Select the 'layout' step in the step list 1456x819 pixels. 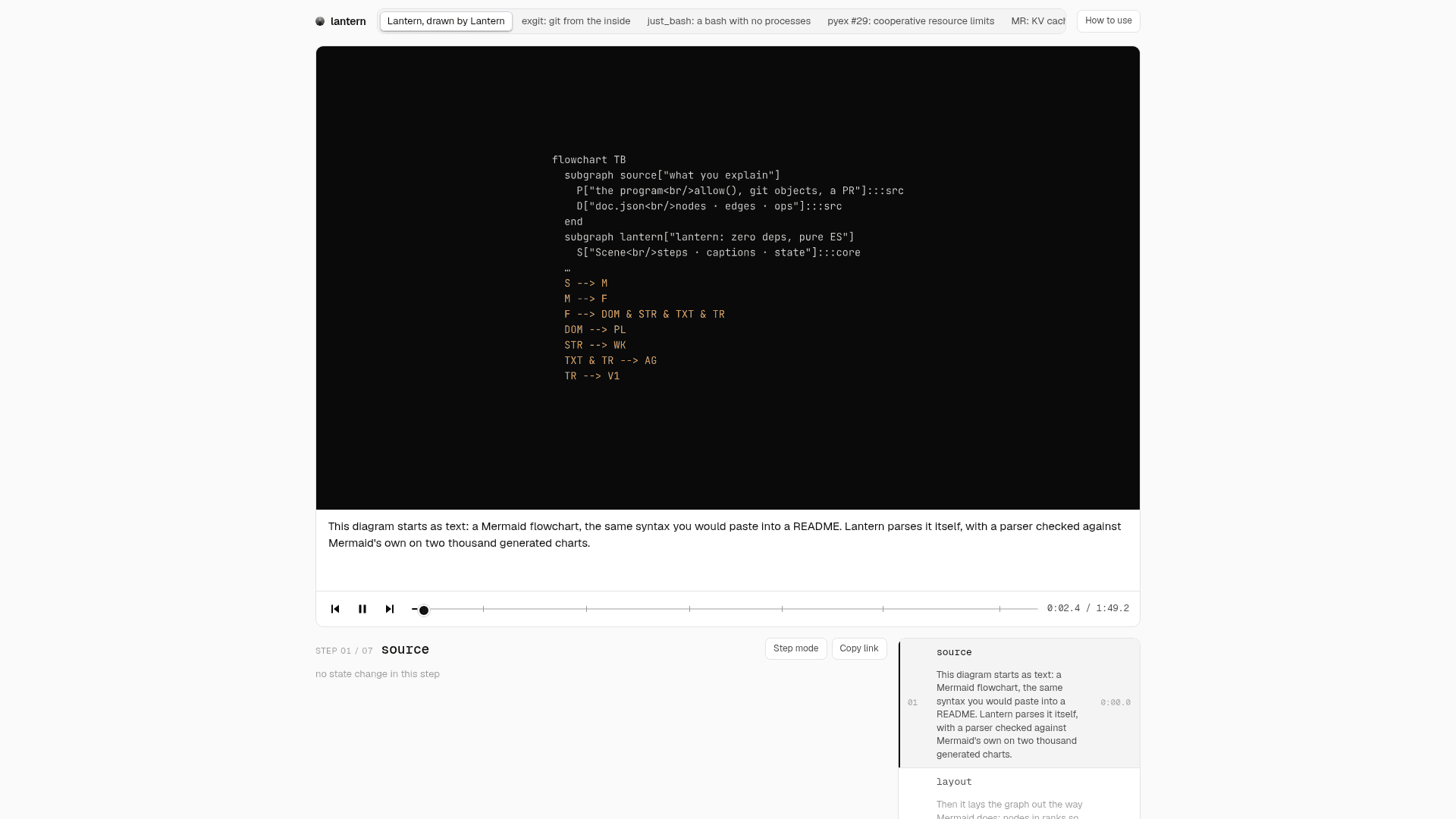tap(1019, 794)
